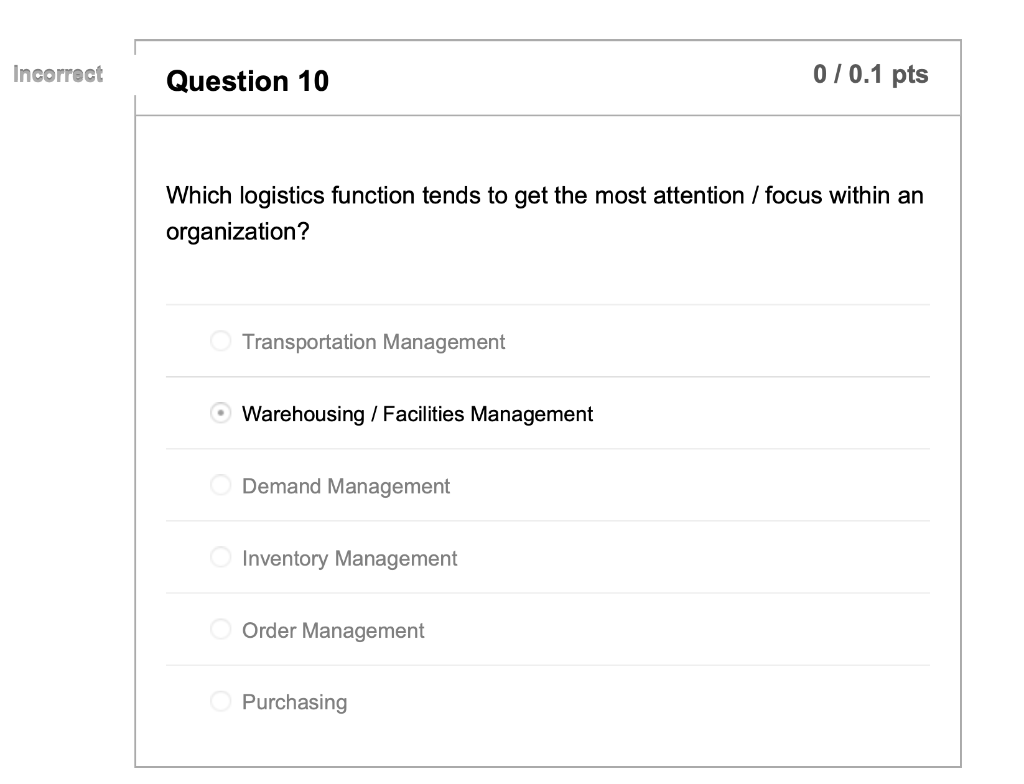
Task: Click the Transportation Management answer label
Action: [372, 342]
